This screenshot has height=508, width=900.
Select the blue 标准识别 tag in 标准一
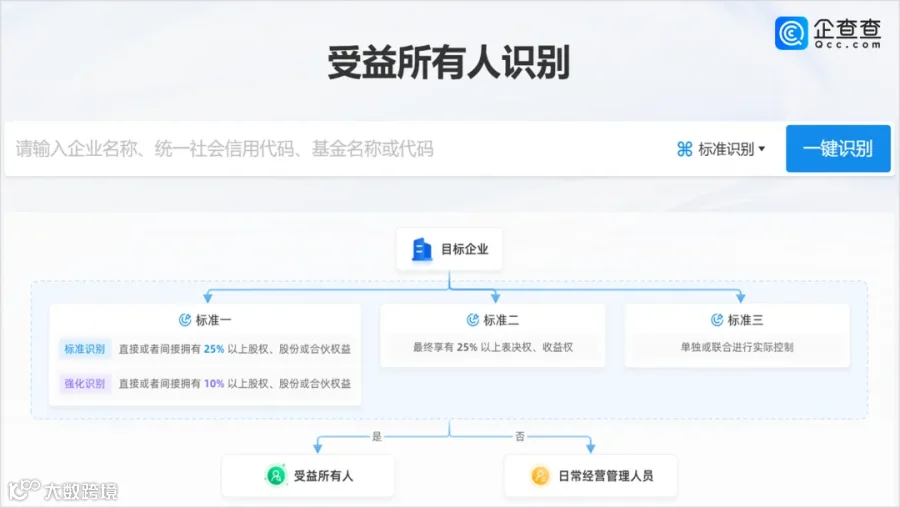pyautogui.click(x=84, y=349)
